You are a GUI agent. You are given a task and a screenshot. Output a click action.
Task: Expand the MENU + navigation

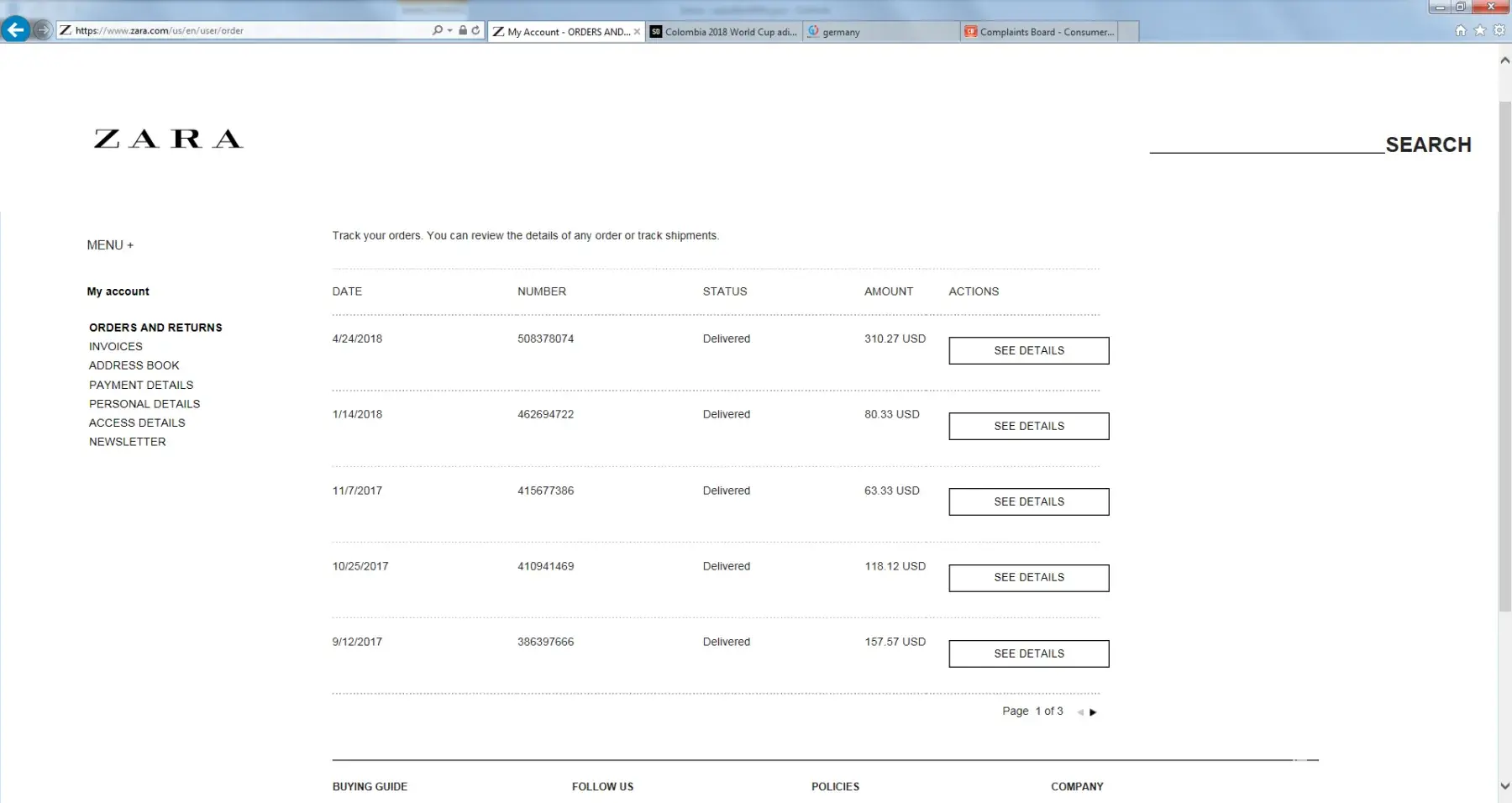[110, 245]
